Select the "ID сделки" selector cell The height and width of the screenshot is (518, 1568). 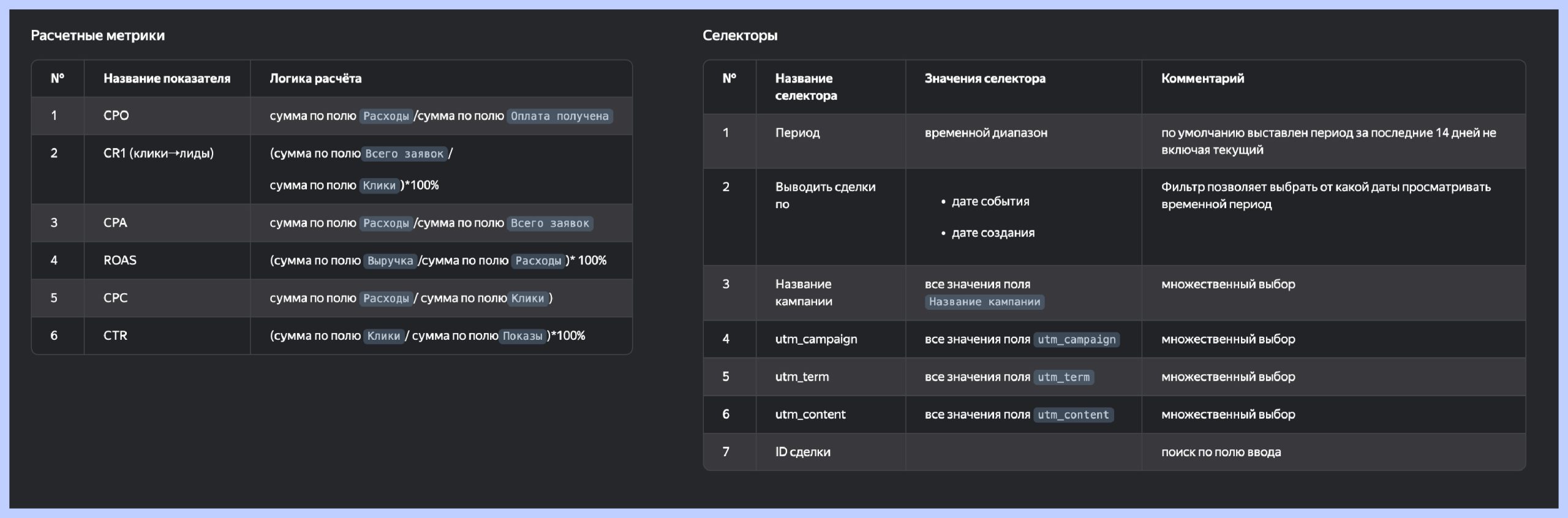pyautogui.click(x=802, y=452)
